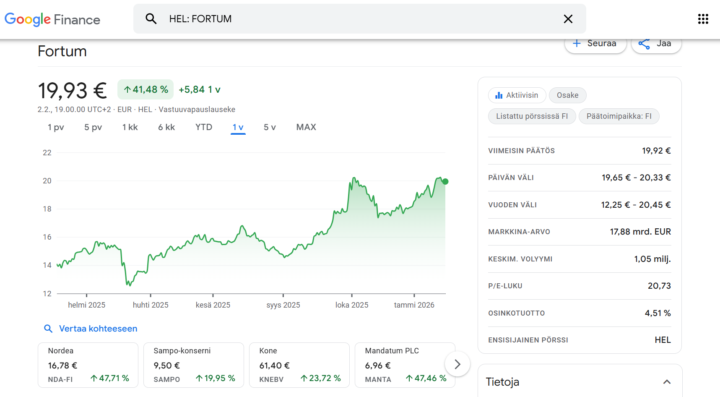Click the 17,88 mrd. EUR value
This screenshot has height=397, width=720.
point(640,232)
